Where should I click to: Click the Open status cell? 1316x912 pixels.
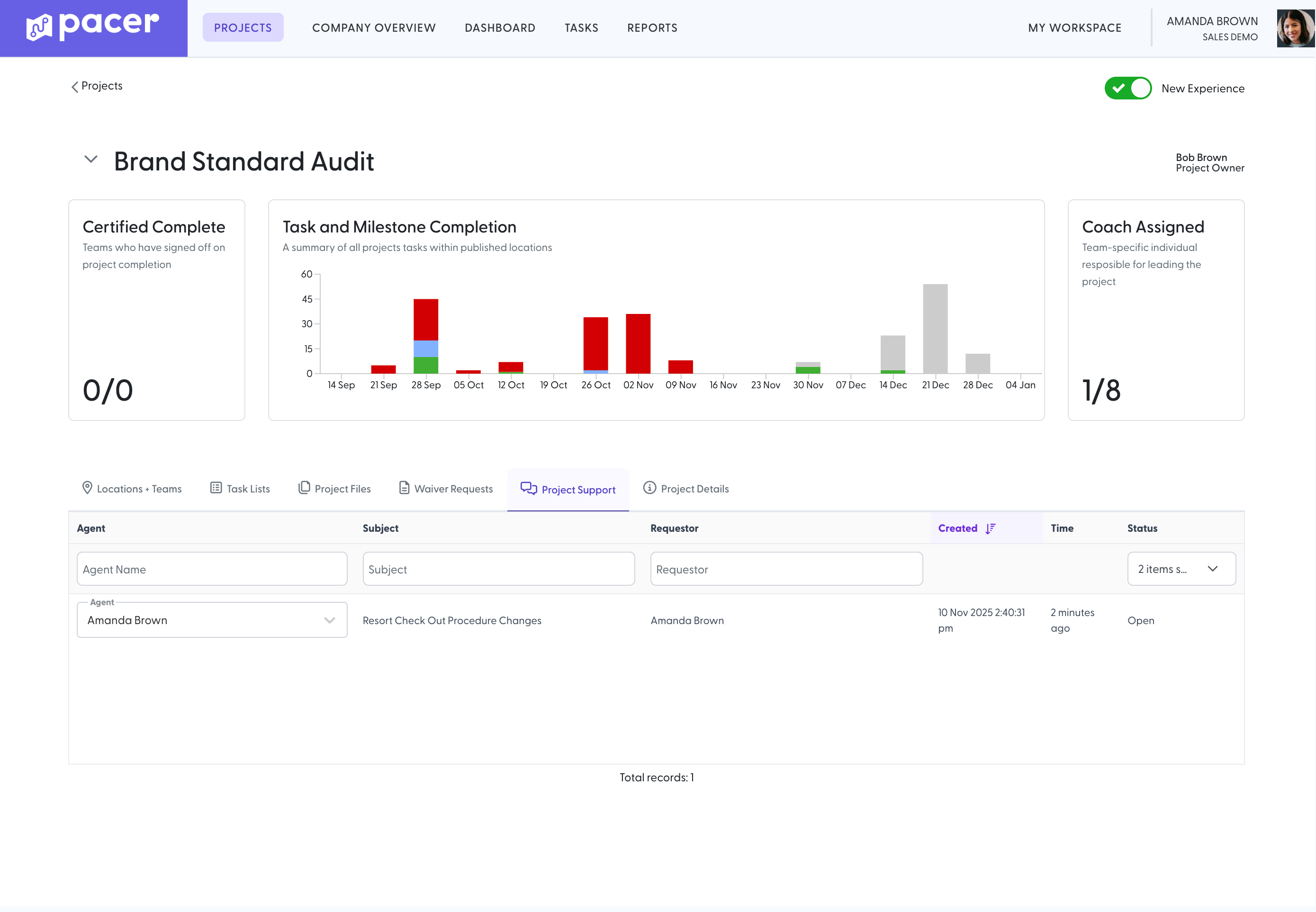point(1141,621)
